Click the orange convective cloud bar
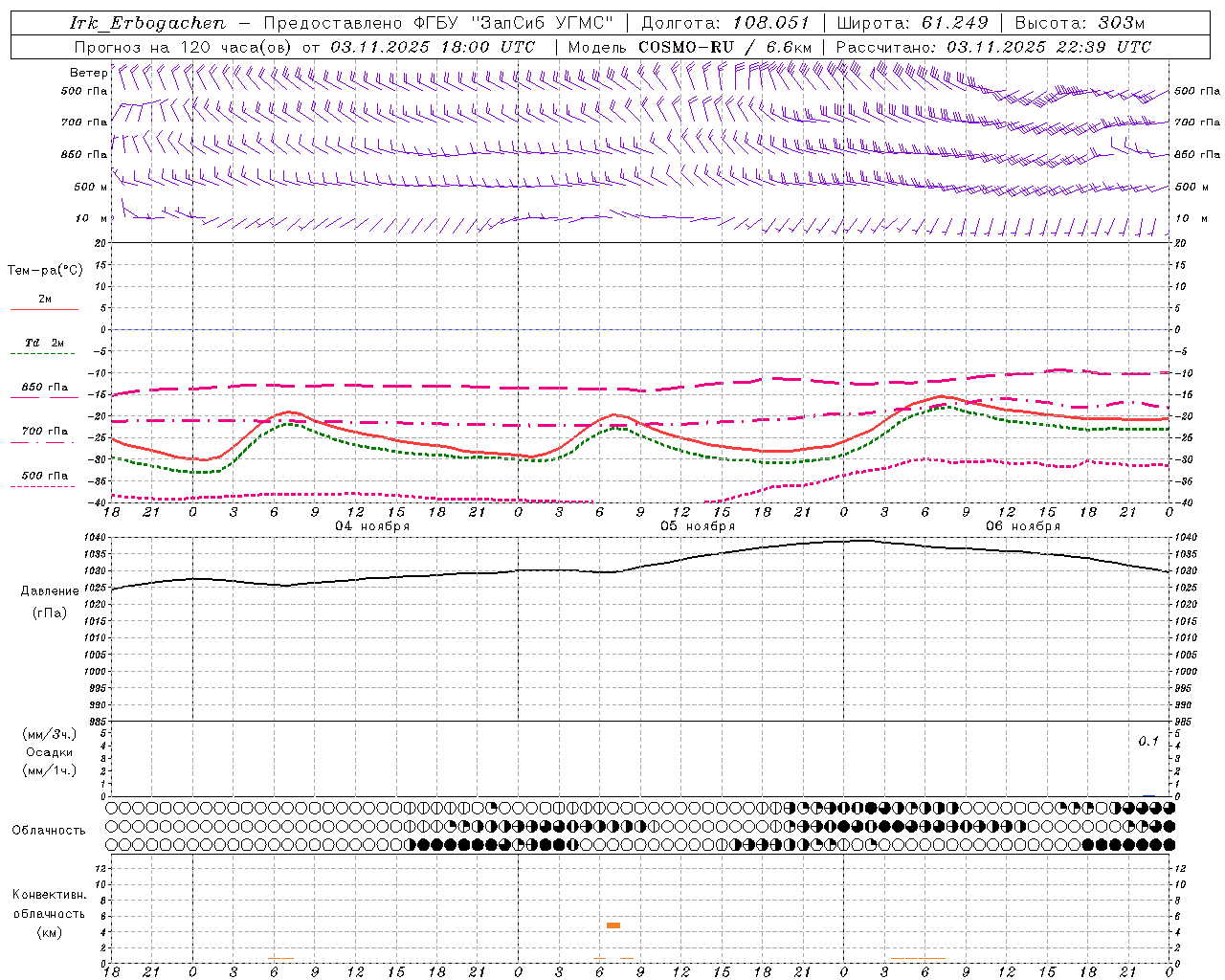1225x980 pixels. [x=613, y=925]
